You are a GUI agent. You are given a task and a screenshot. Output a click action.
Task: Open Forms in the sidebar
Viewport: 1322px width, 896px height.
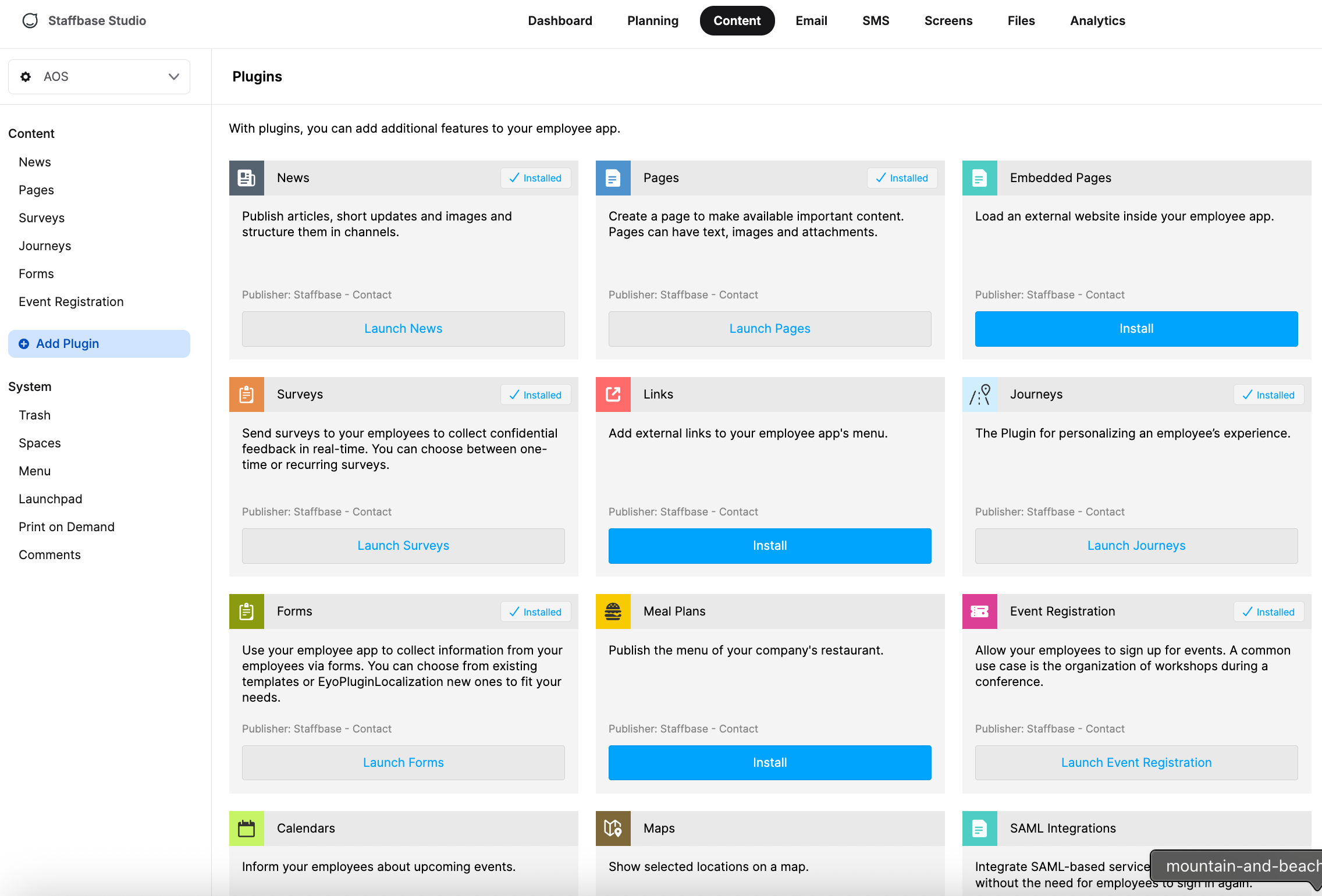point(36,274)
